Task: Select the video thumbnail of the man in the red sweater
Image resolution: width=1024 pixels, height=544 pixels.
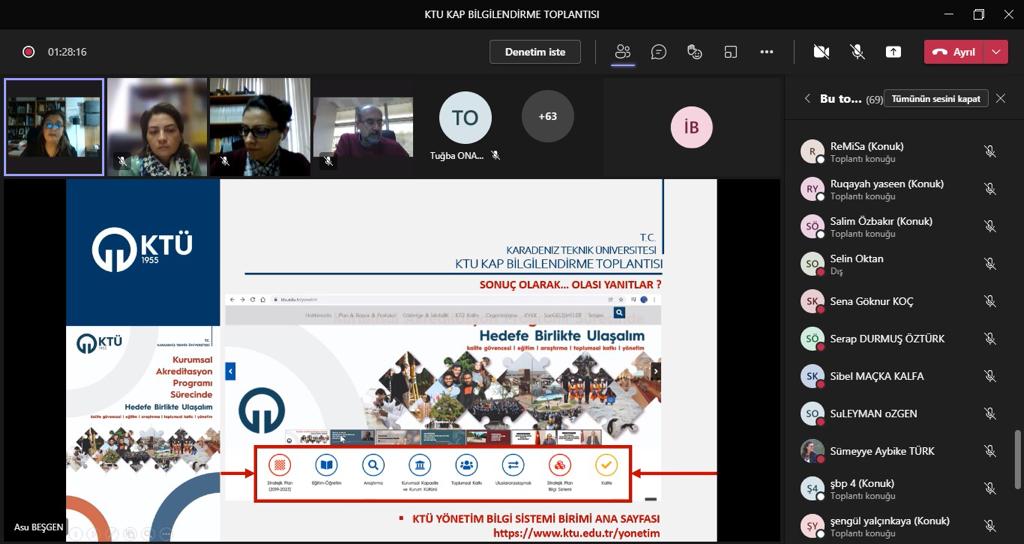Action: [x=363, y=127]
